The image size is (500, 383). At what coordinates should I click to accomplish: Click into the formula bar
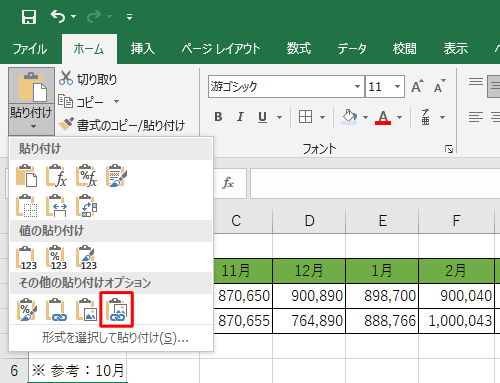(x=375, y=183)
